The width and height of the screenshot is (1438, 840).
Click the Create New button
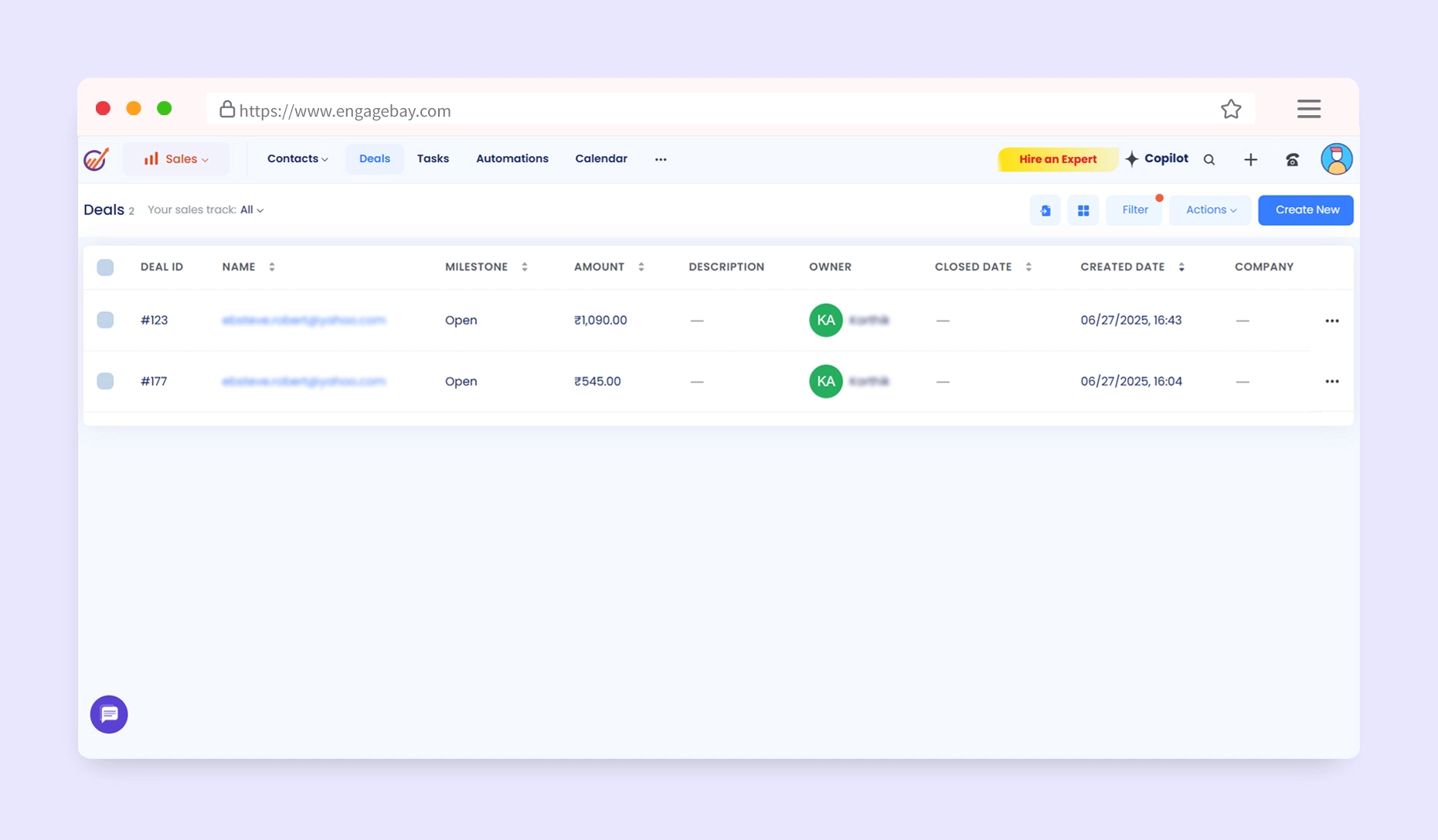pyautogui.click(x=1306, y=210)
